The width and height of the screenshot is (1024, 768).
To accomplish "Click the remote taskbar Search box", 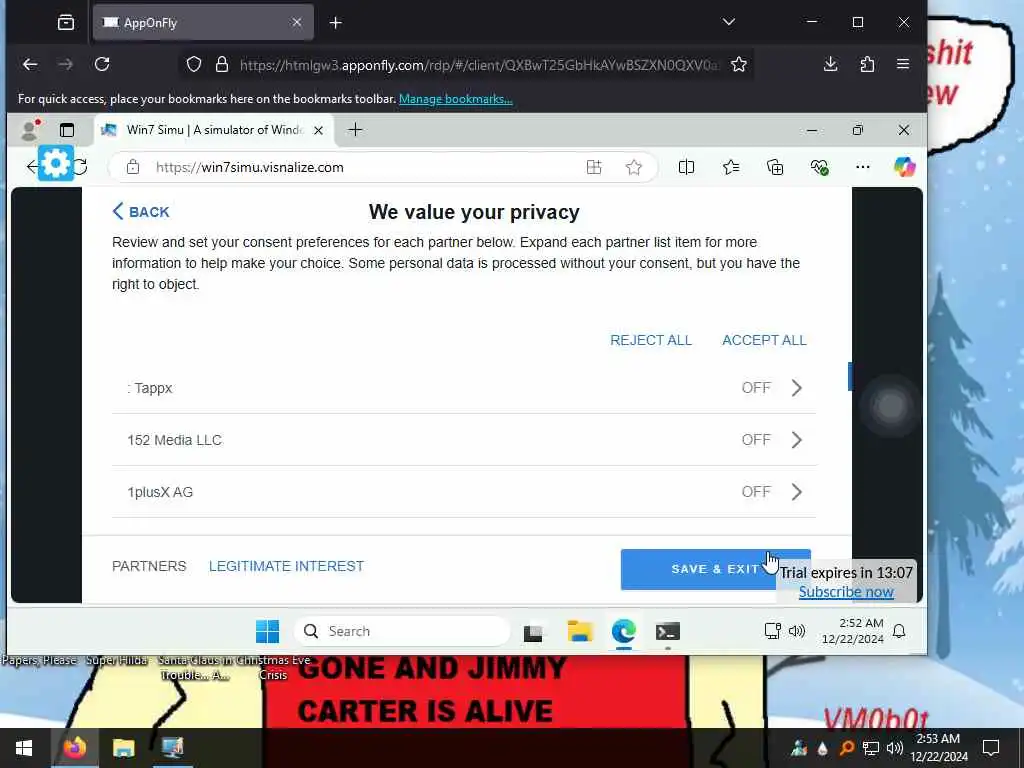I will point(402,631).
